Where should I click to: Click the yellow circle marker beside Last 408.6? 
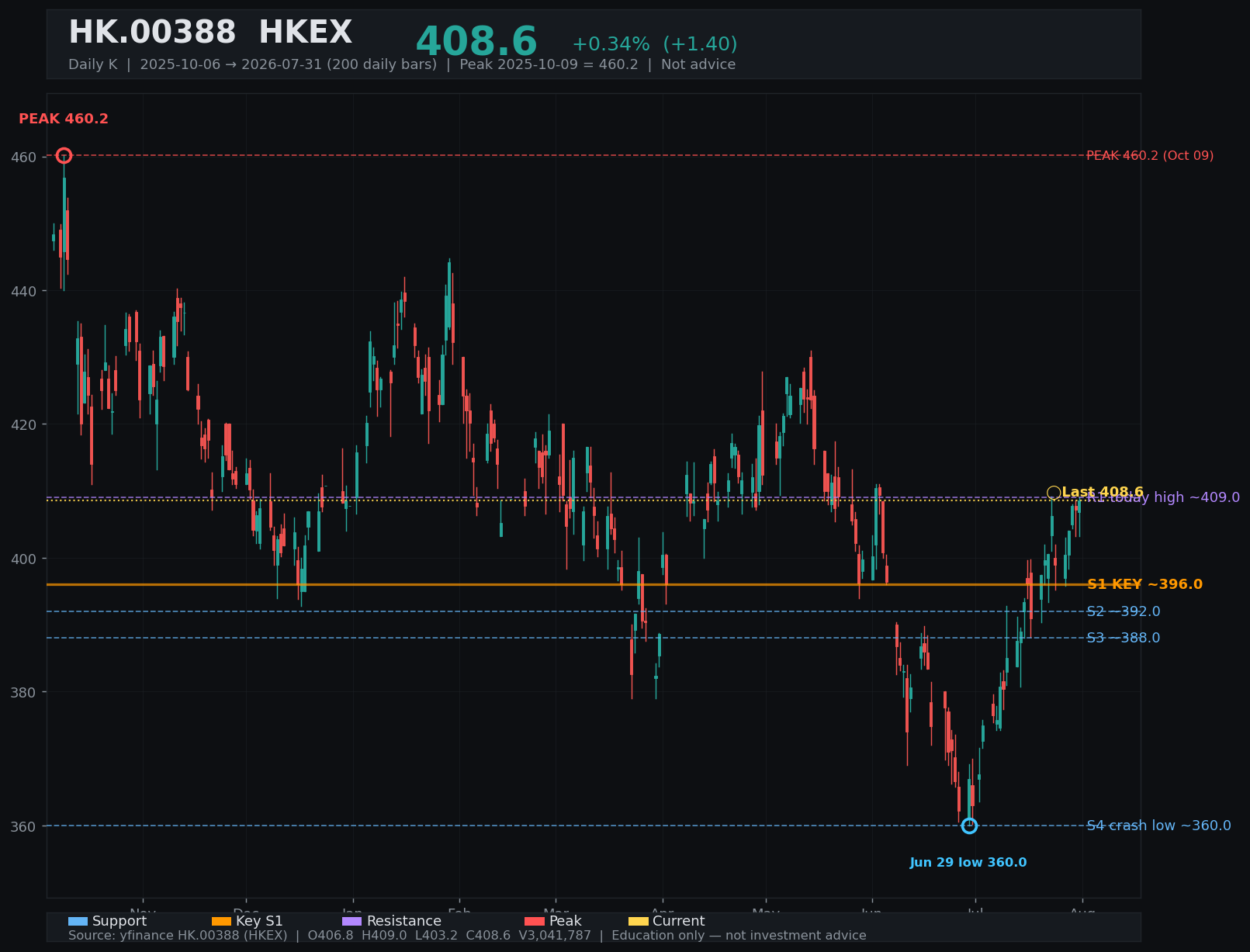coord(1054,493)
